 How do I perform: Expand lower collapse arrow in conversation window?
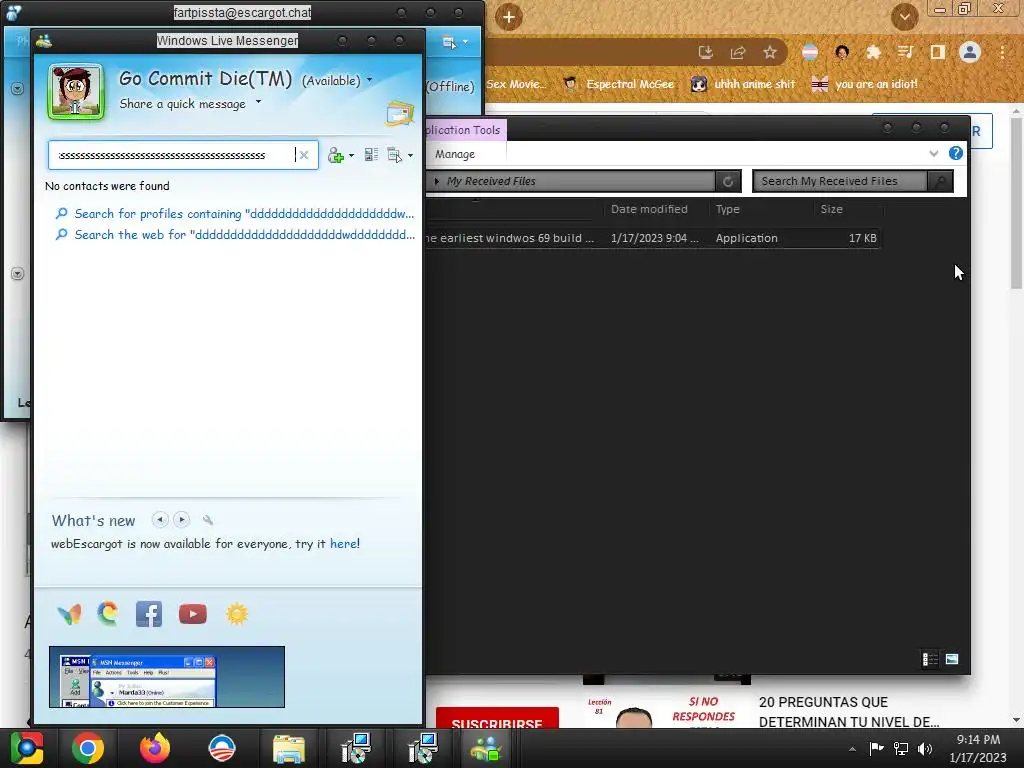18,274
